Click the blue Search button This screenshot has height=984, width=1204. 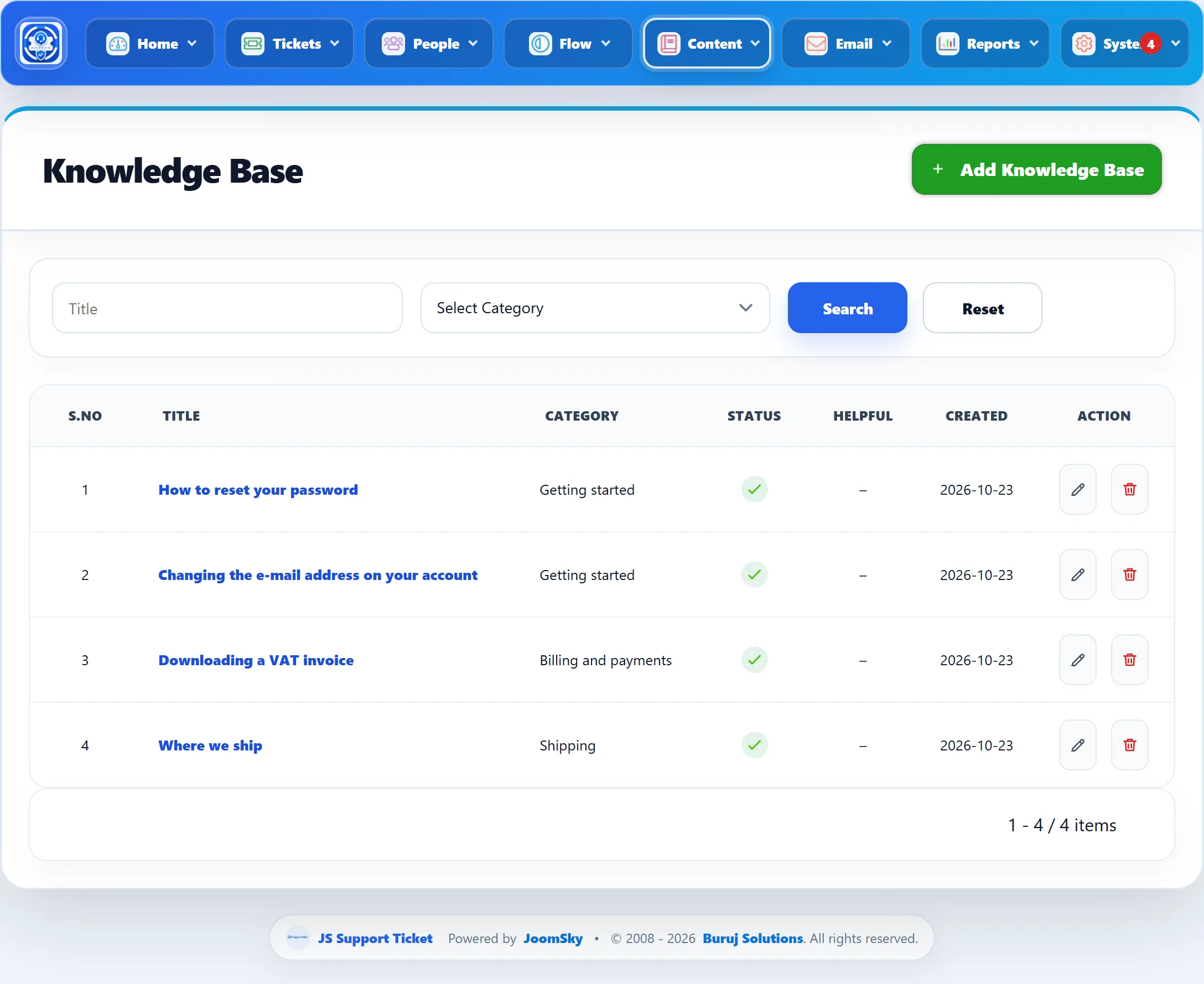click(x=847, y=308)
